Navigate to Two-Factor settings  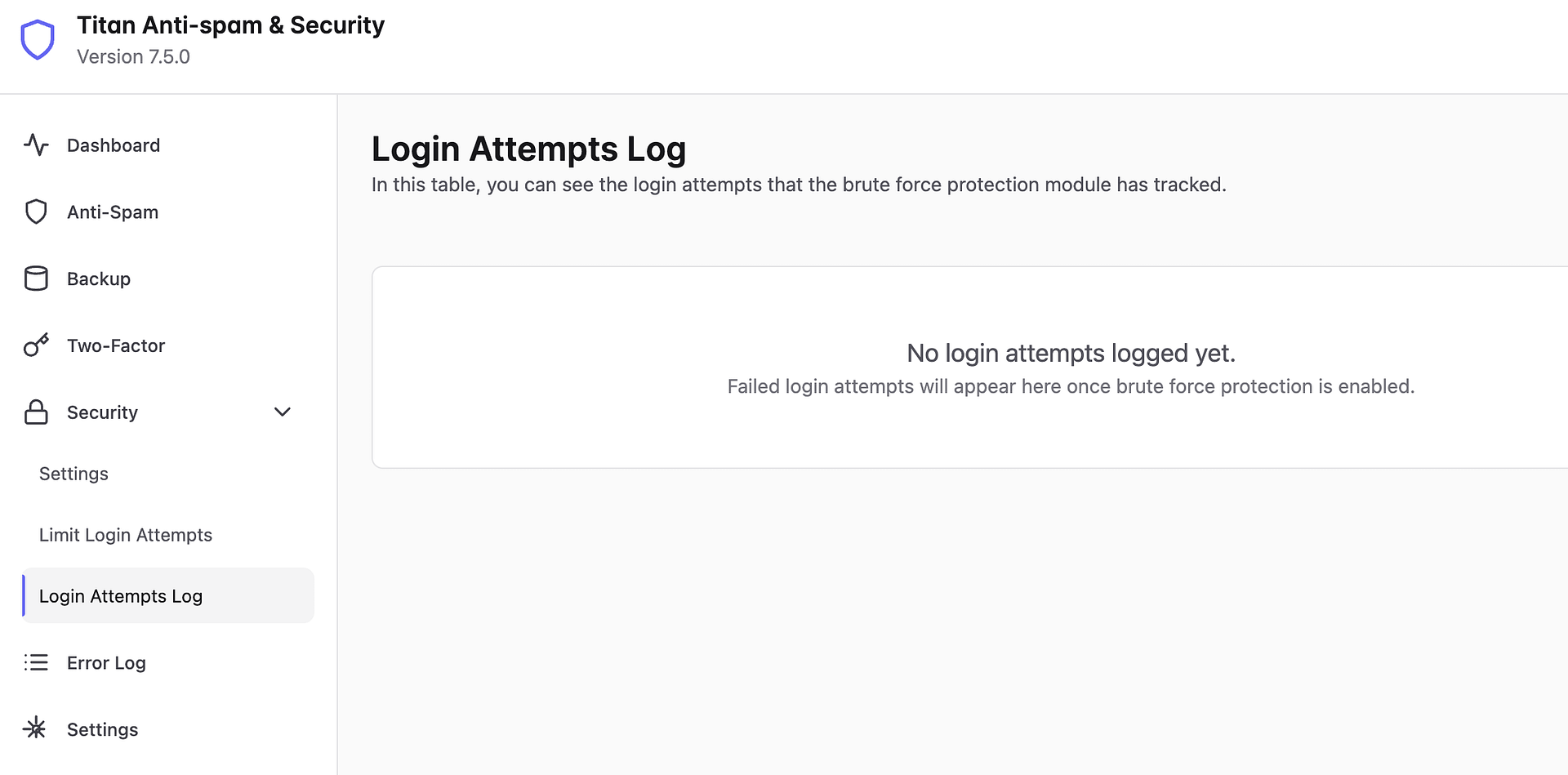pyautogui.click(x=116, y=346)
